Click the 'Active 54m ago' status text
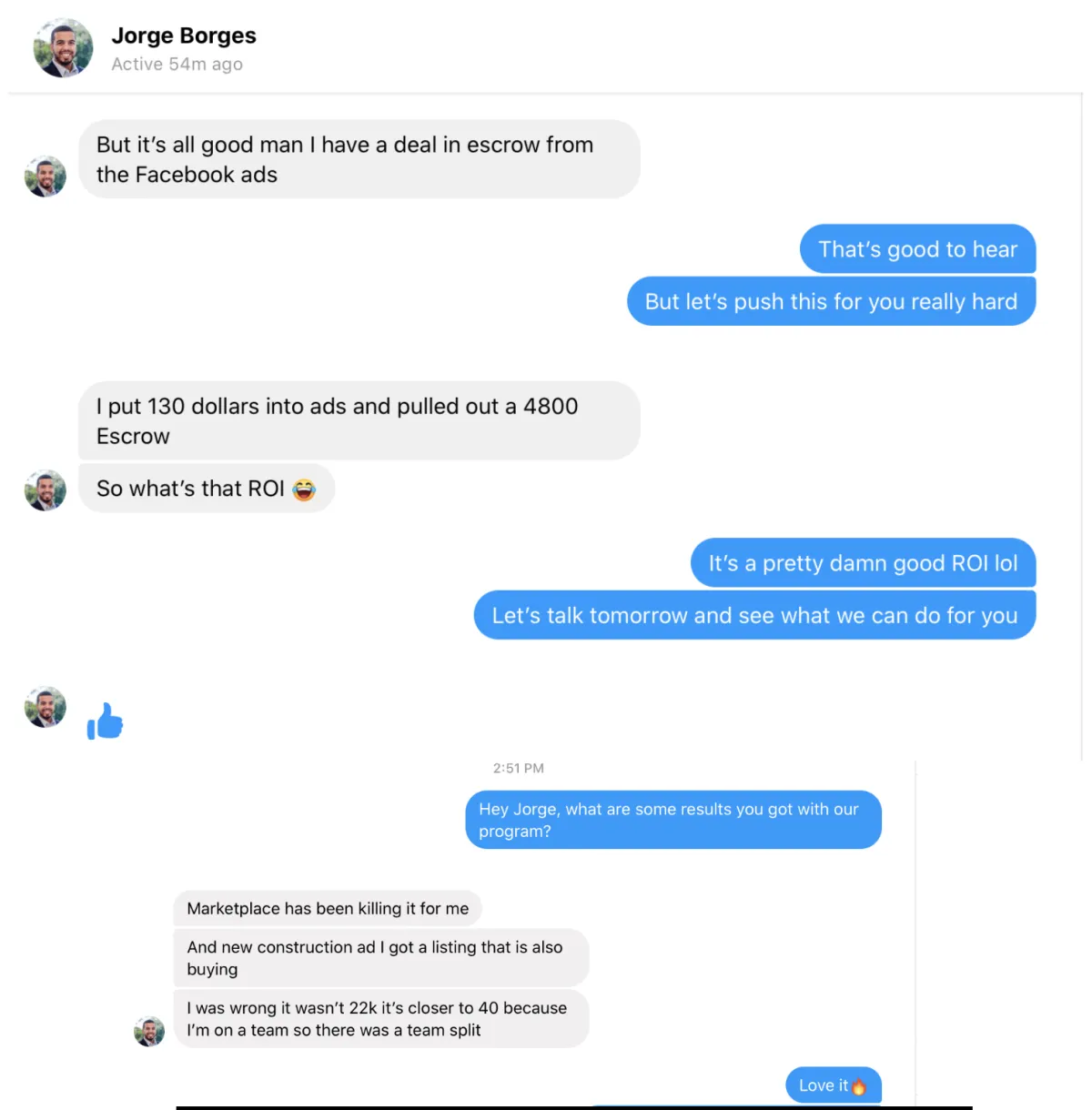 [x=177, y=65]
